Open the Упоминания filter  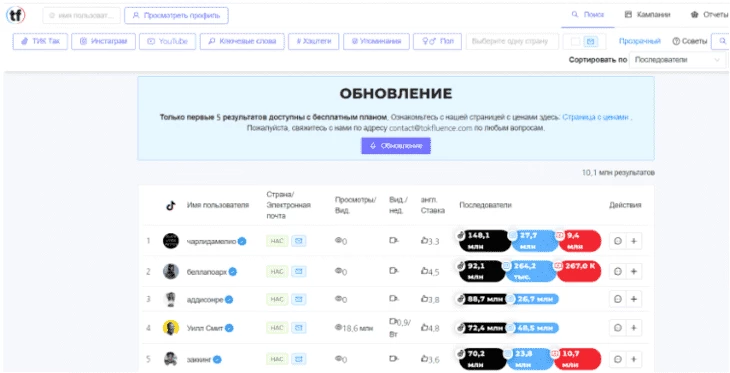click(x=377, y=41)
